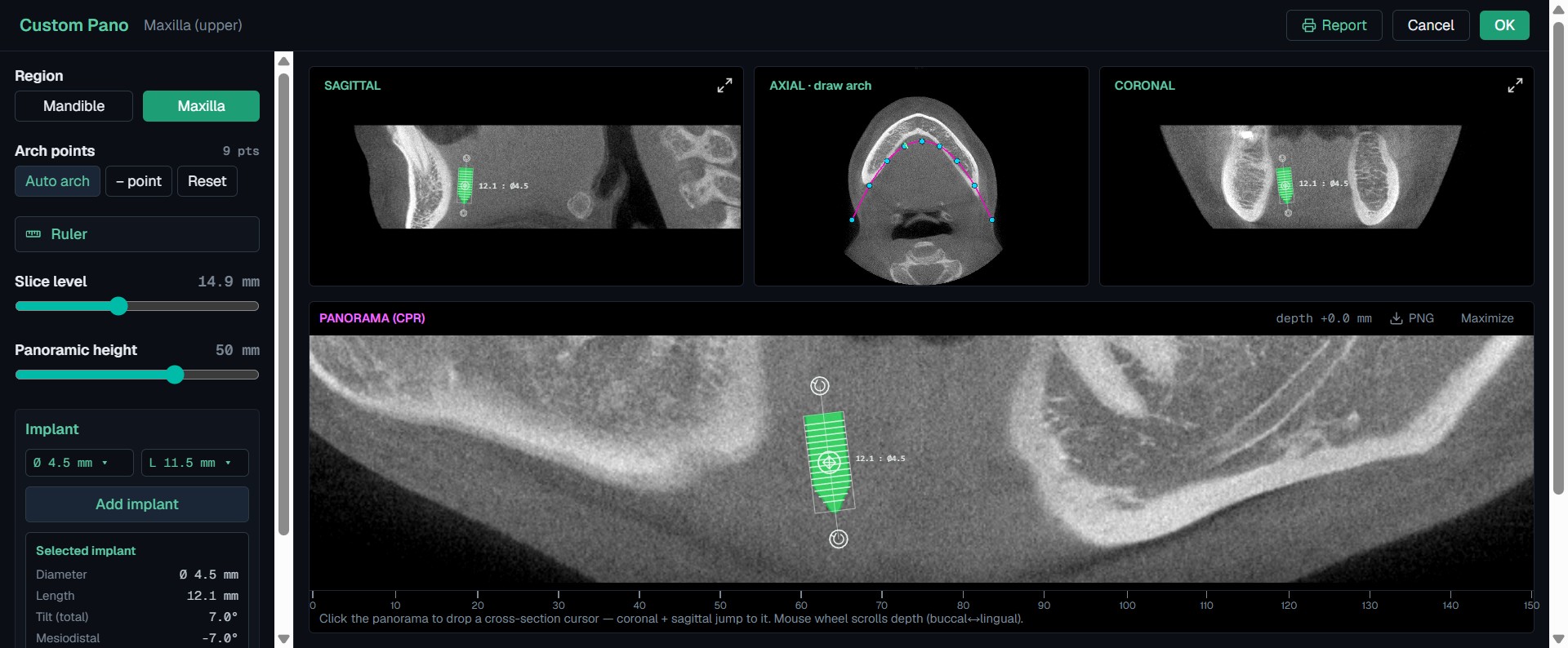The image size is (1568, 648).
Task: Cancel the custom pano
Action: 1430,25
